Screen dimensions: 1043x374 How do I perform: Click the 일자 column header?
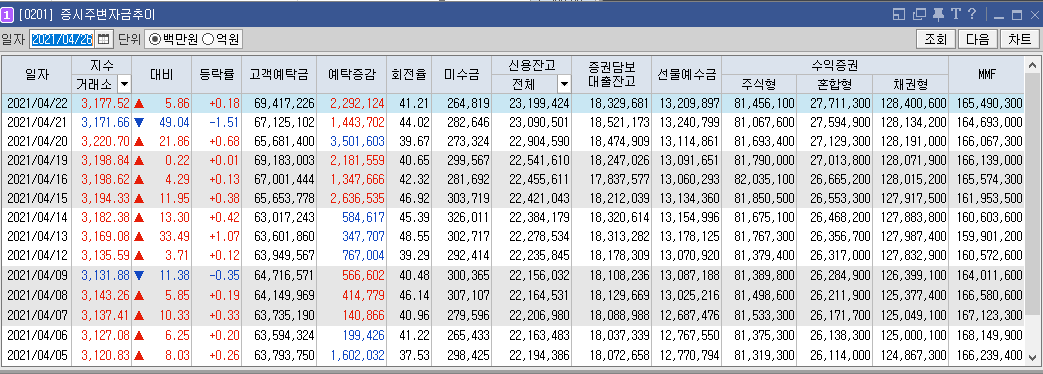tap(36, 75)
